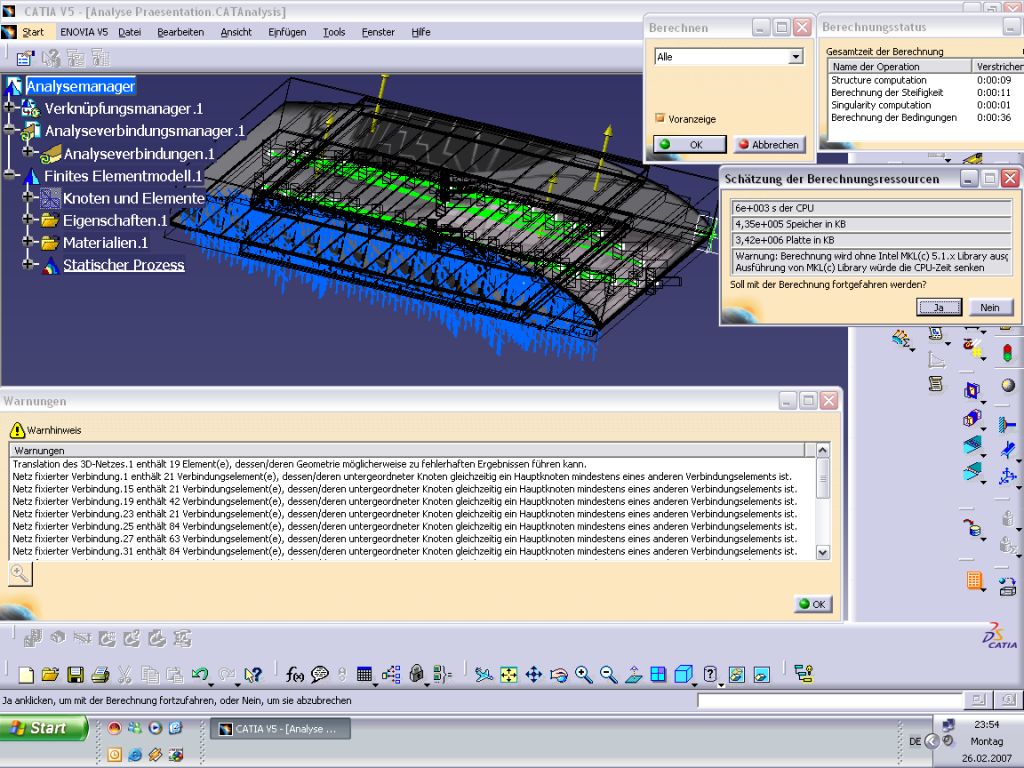This screenshot has width=1024, height=768.
Task: Zoom in with the plus magnifier
Action: (583, 675)
